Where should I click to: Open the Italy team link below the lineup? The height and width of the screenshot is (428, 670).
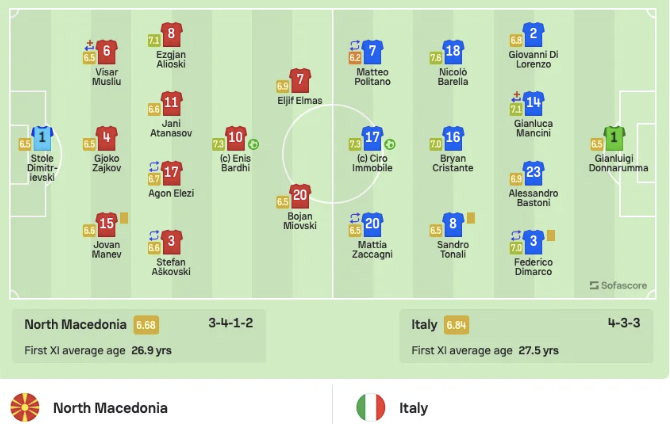coord(414,408)
